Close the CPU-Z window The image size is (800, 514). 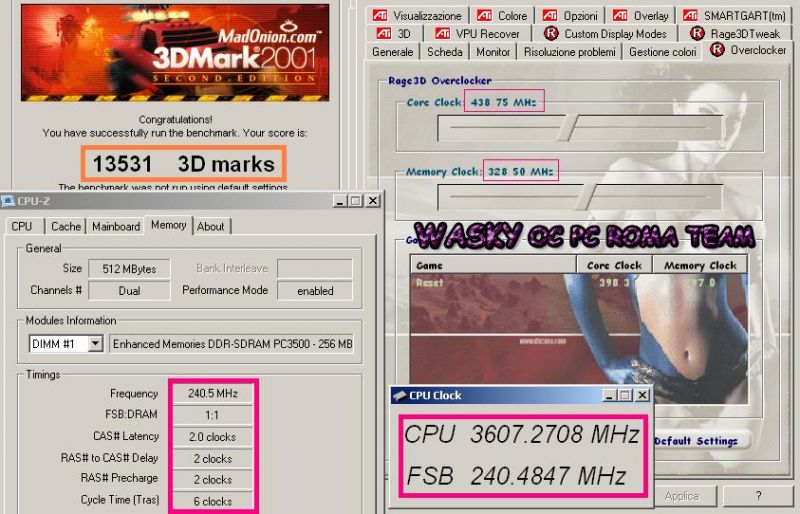(373, 201)
